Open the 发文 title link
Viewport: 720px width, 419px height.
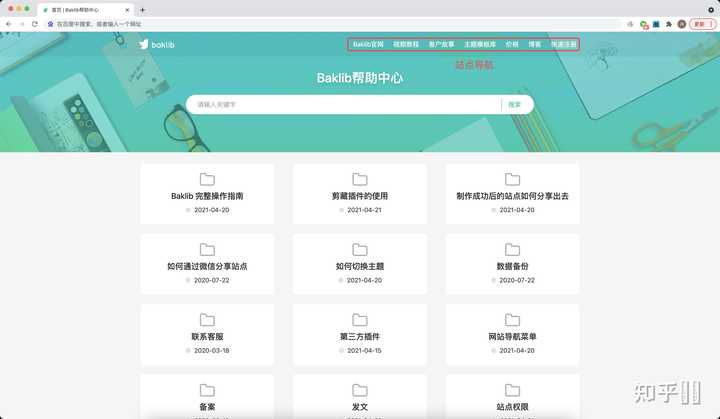pos(360,407)
